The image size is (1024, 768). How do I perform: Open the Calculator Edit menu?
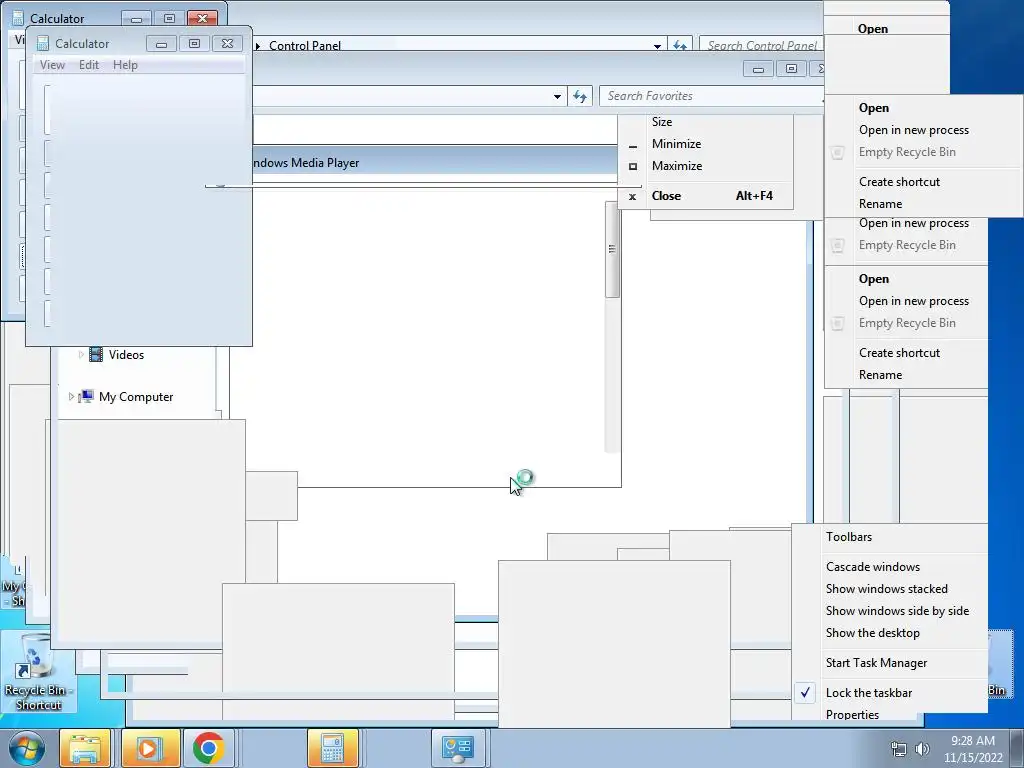coord(89,65)
